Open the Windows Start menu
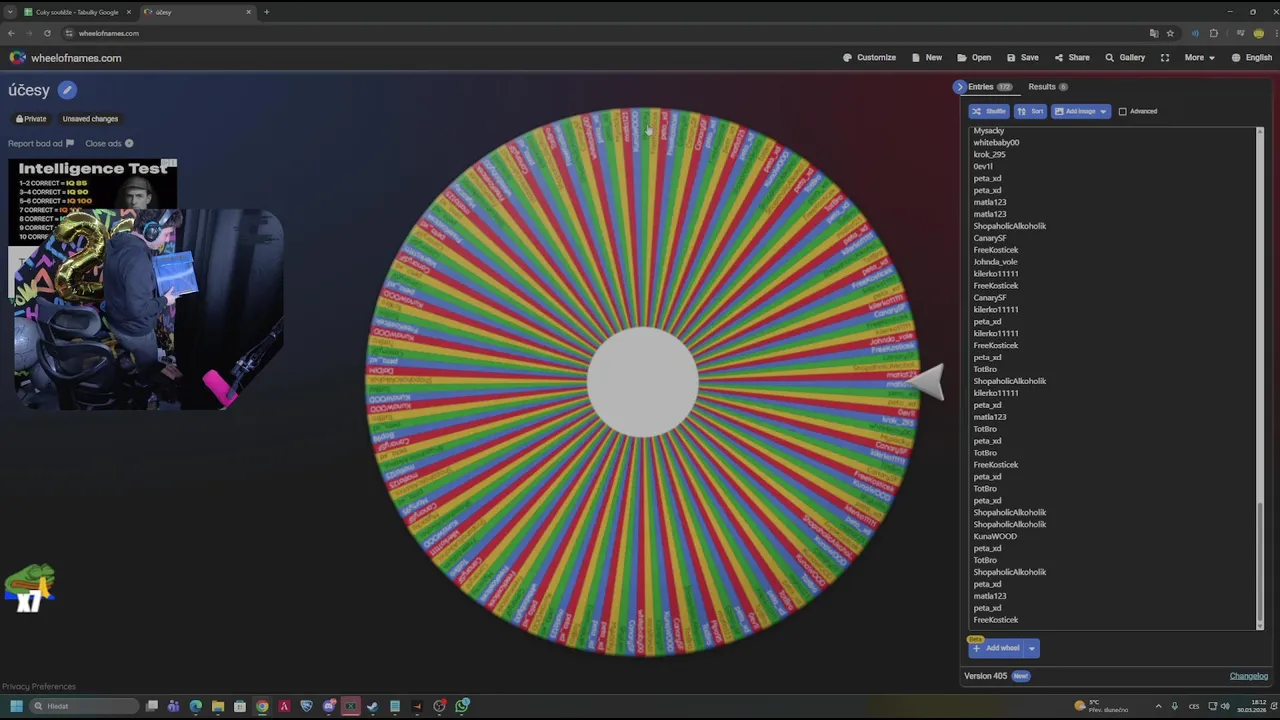 (16, 706)
